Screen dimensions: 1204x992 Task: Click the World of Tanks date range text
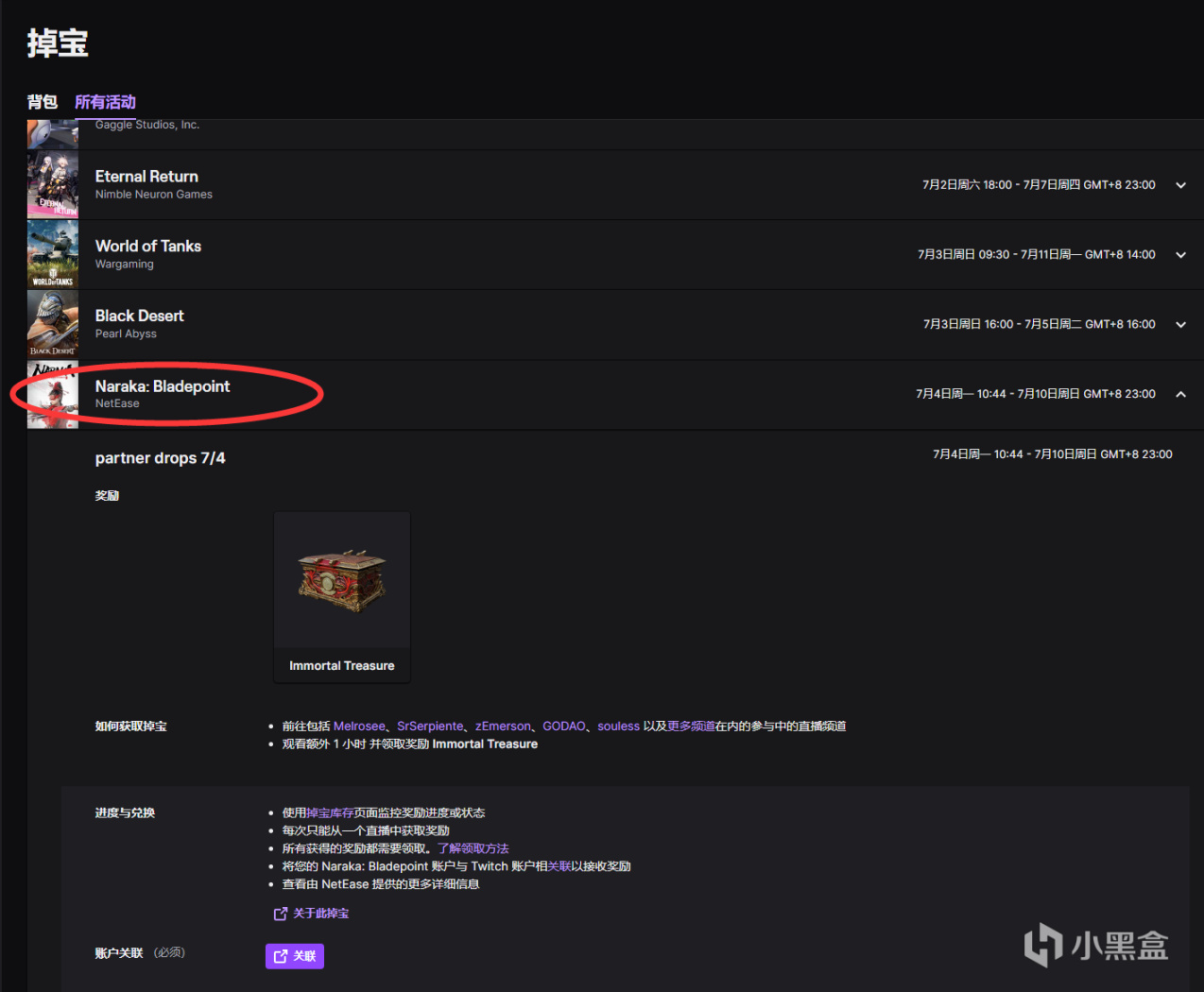coord(1037,255)
